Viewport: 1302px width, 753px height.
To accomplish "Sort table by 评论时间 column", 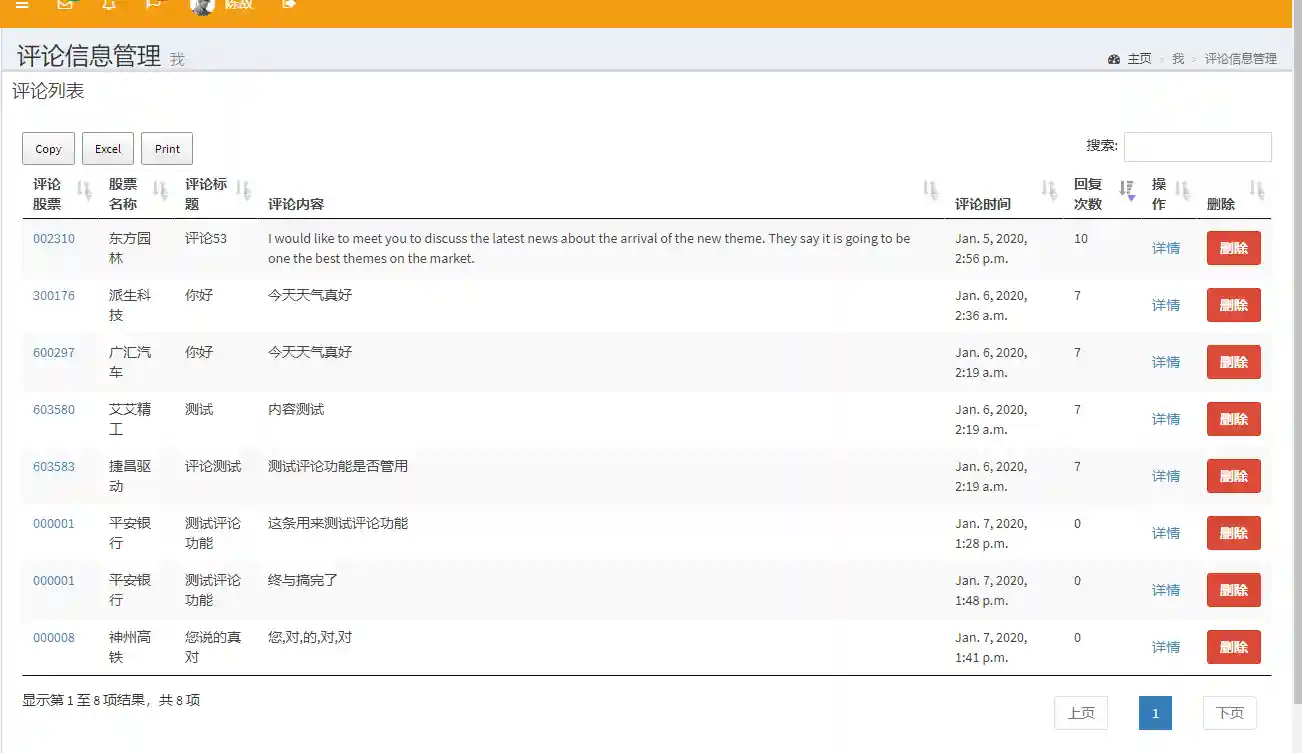I will [x=1048, y=190].
